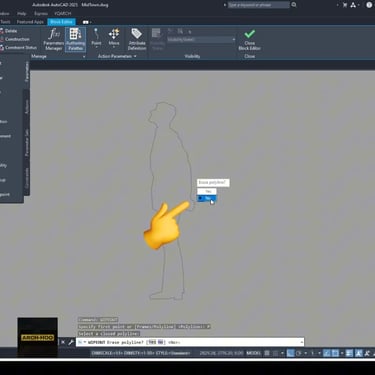The width and height of the screenshot is (375, 375).
Task: Click the Construction geometry button
Action: tap(15, 39)
